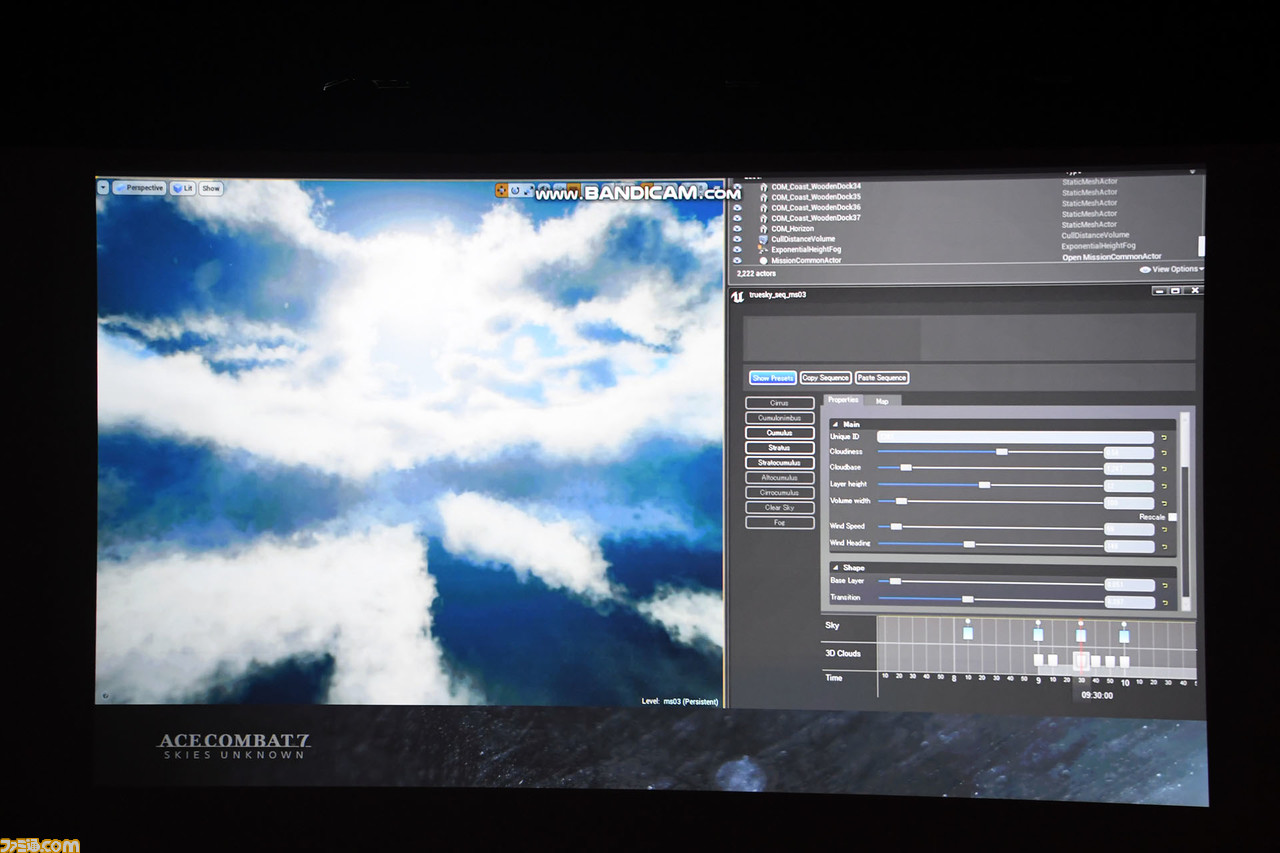Select the Sky keyframe at 09:30
The image size is (1280, 853).
1080,634
